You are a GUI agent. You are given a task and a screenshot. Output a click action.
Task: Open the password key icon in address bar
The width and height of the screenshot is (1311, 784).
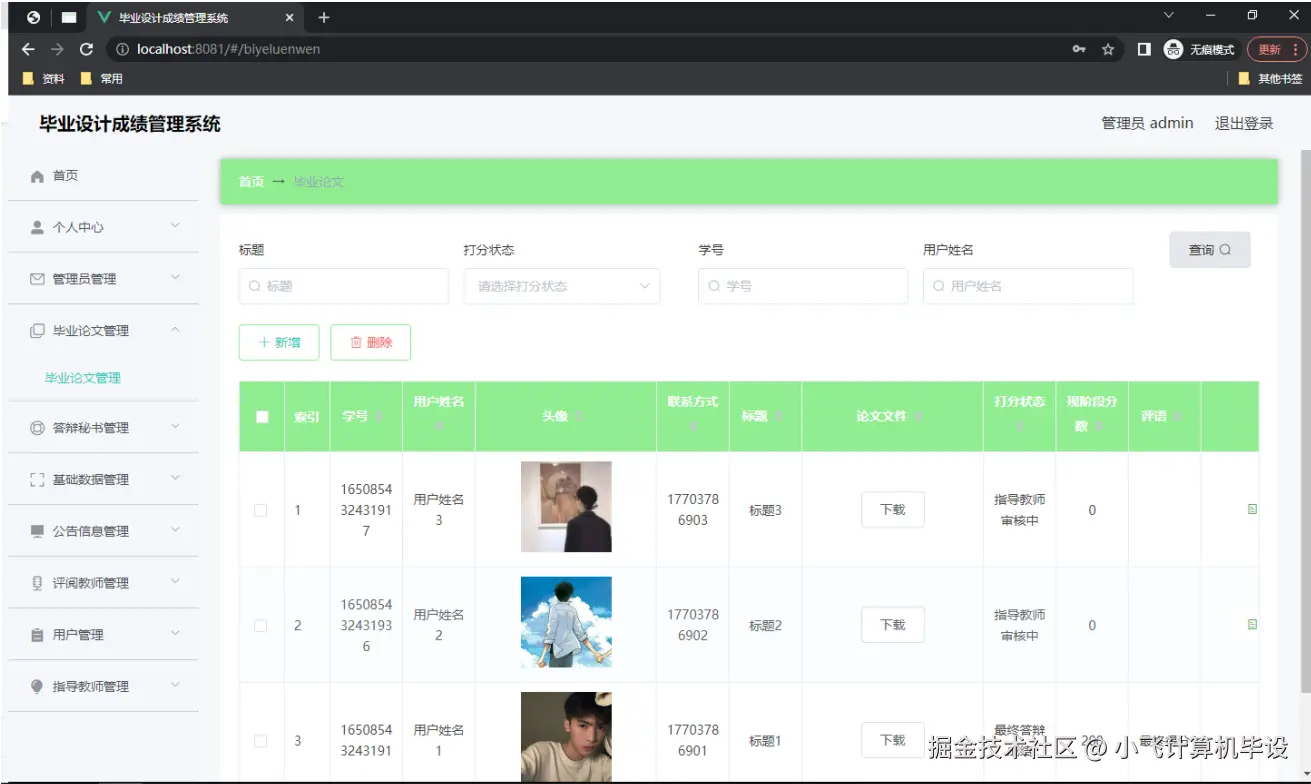point(1079,49)
